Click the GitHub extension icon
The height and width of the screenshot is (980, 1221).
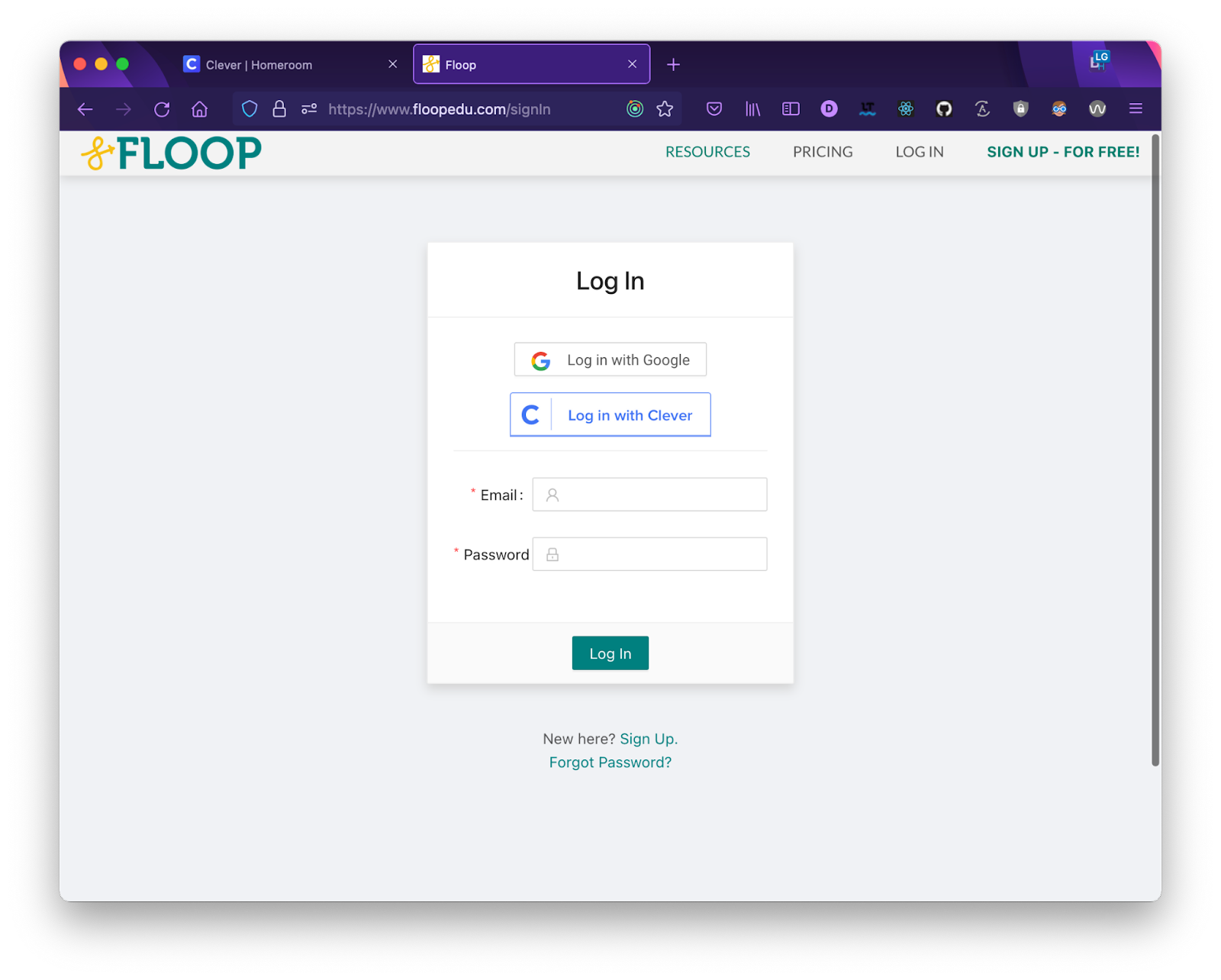tap(944, 109)
